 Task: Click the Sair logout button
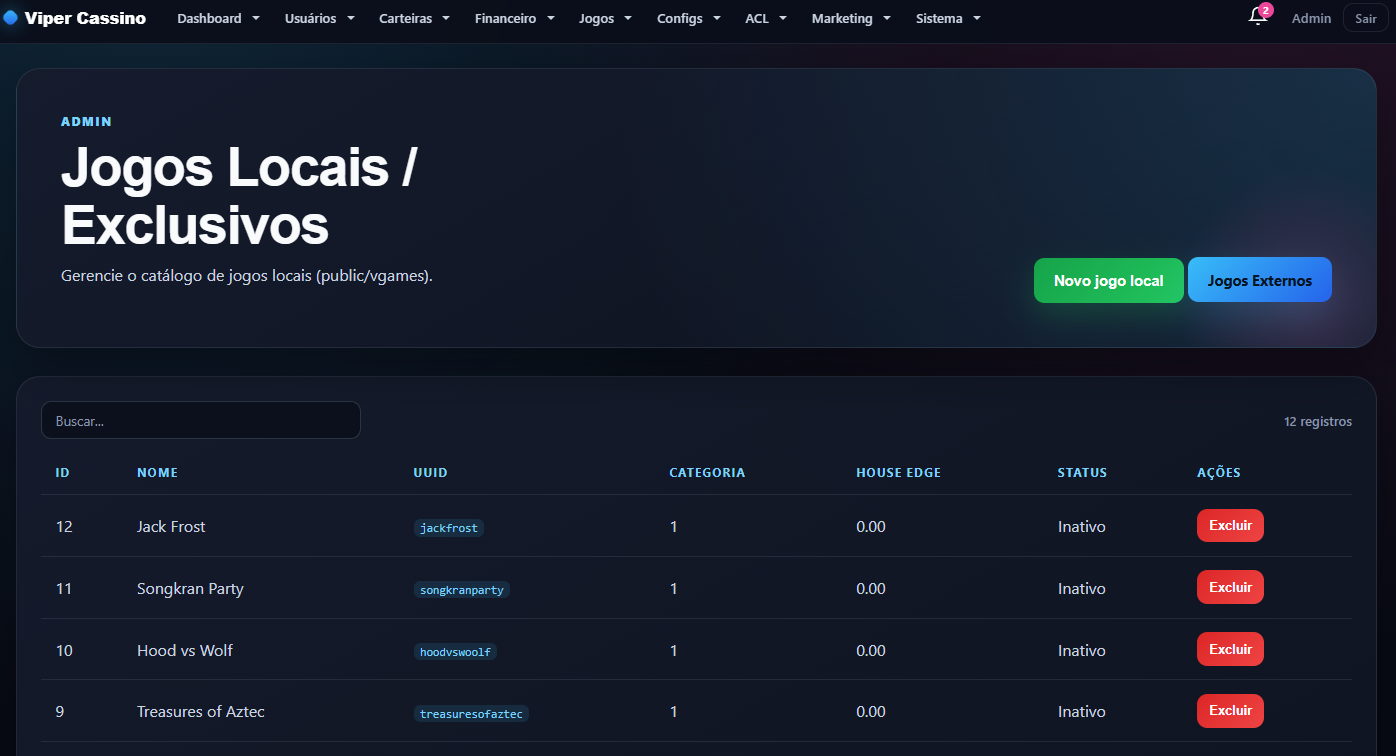click(1365, 18)
